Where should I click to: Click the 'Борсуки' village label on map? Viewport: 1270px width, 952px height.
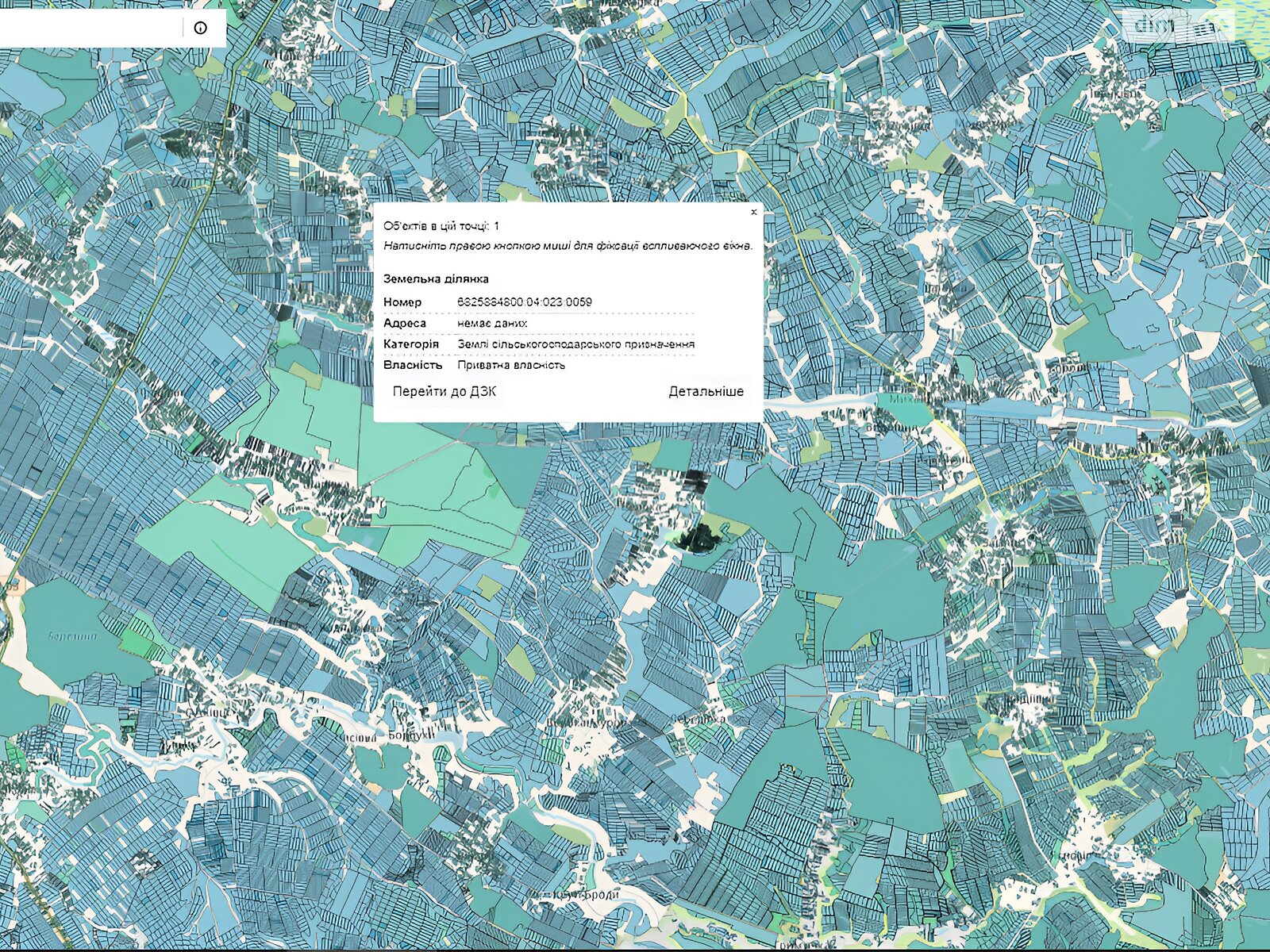point(411,735)
